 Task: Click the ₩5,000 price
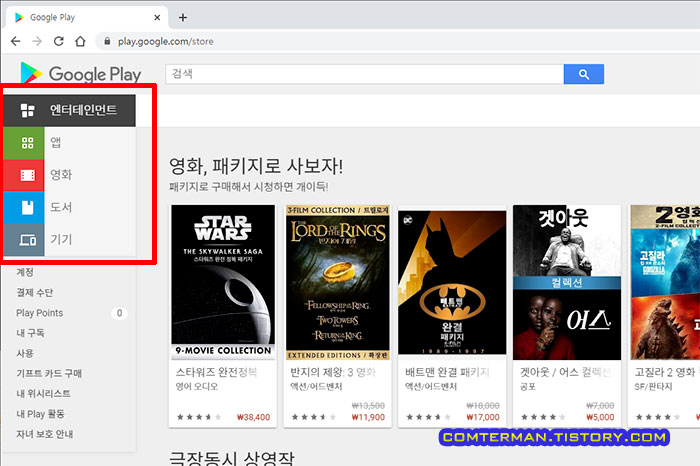(600, 417)
